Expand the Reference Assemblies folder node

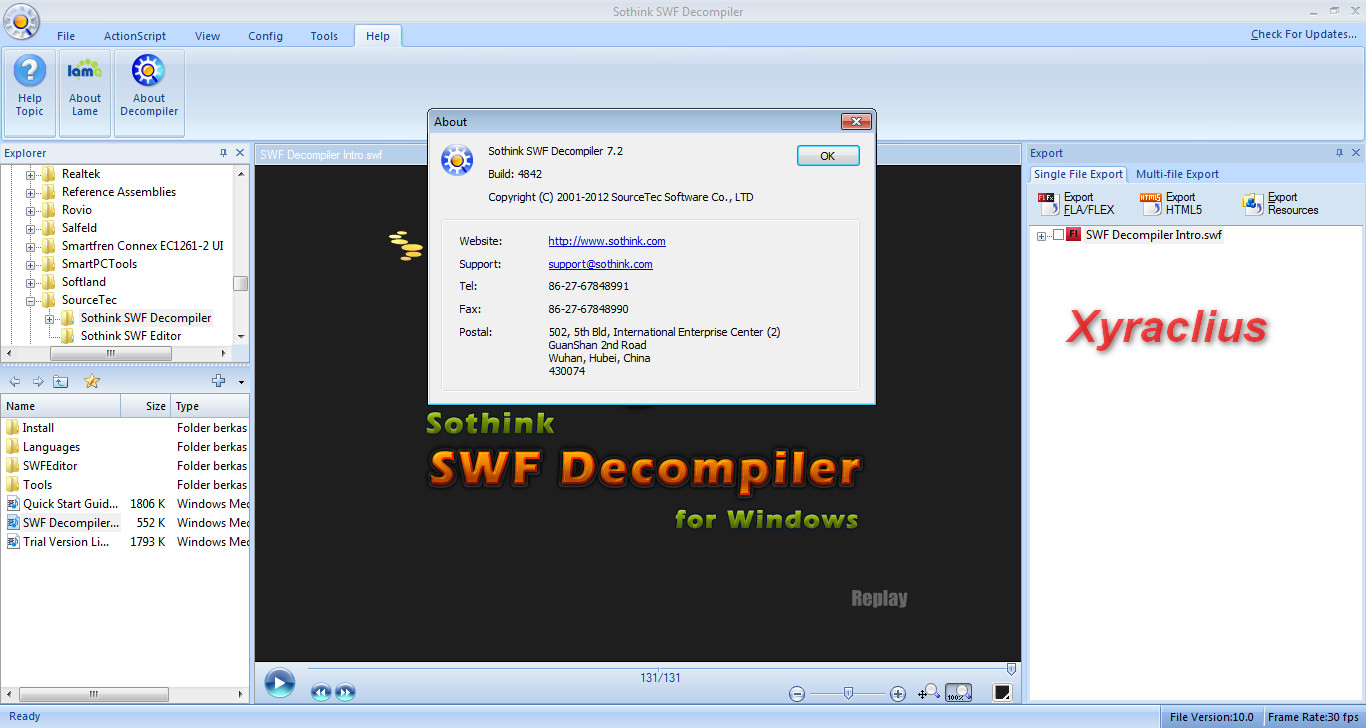pyautogui.click(x=31, y=192)
